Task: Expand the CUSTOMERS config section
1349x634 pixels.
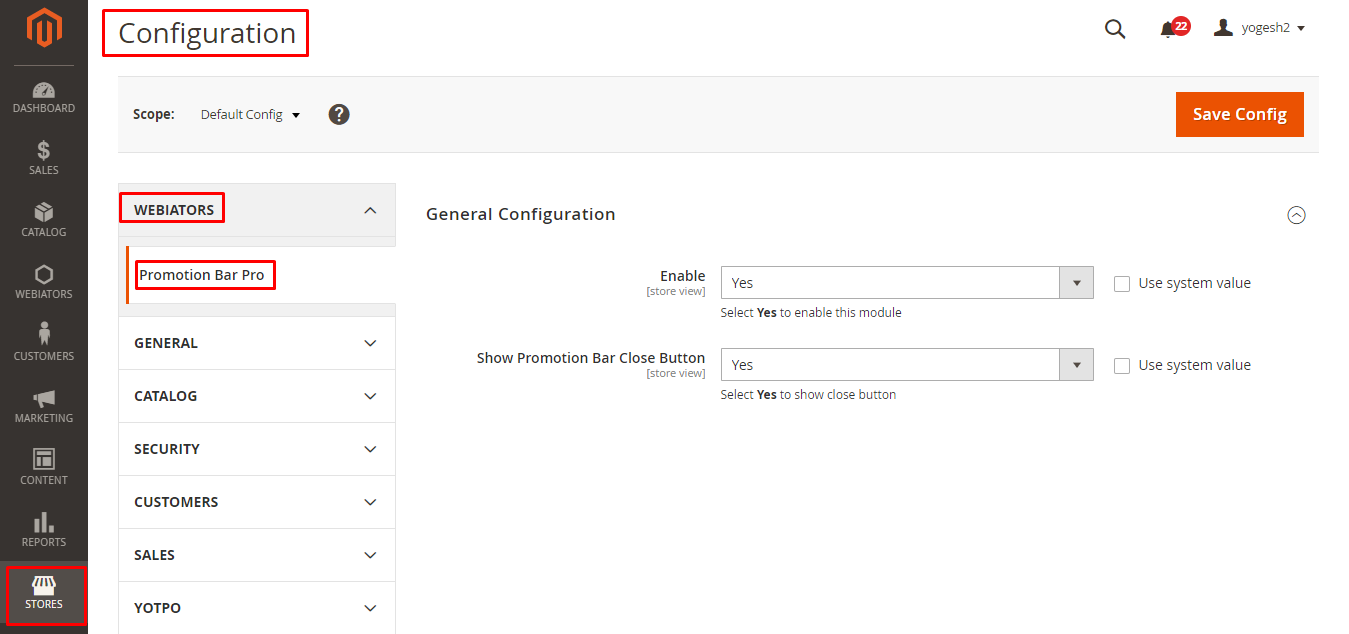Action: click(257, 502)
